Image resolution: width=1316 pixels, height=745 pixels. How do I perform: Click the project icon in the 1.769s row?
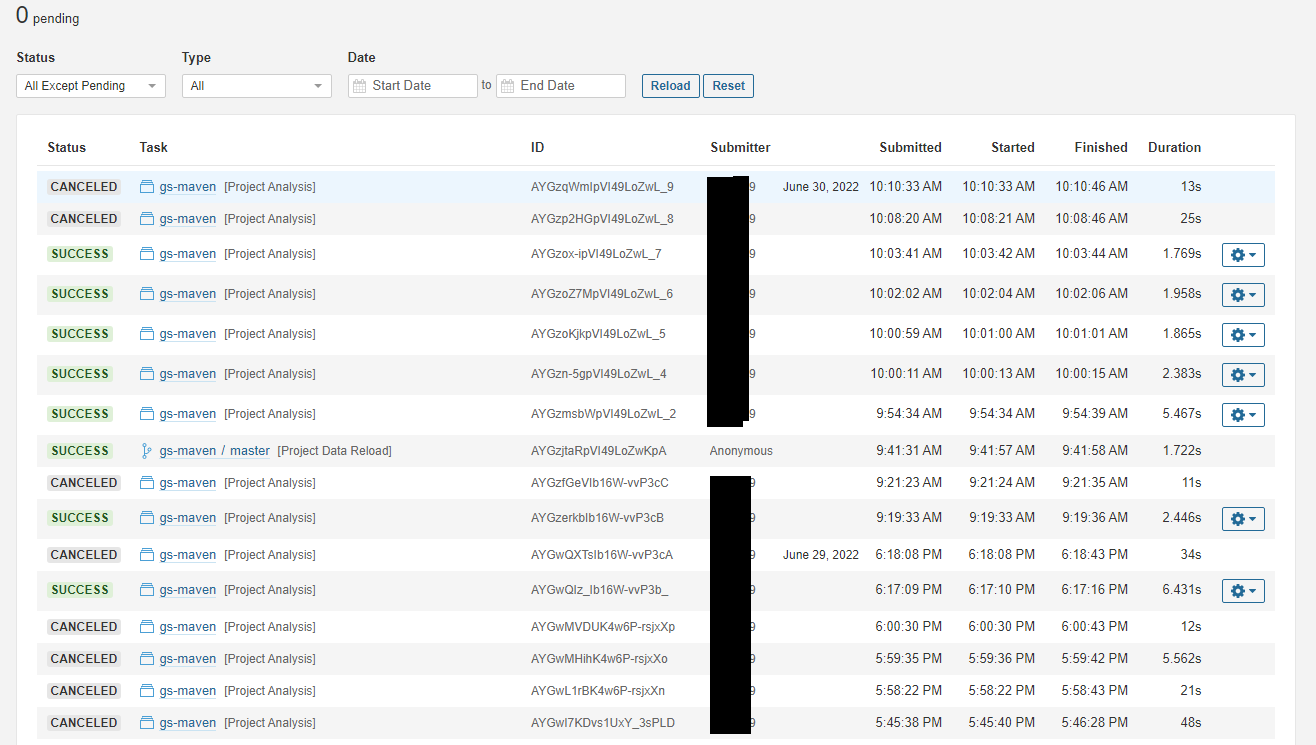[147, 254]
